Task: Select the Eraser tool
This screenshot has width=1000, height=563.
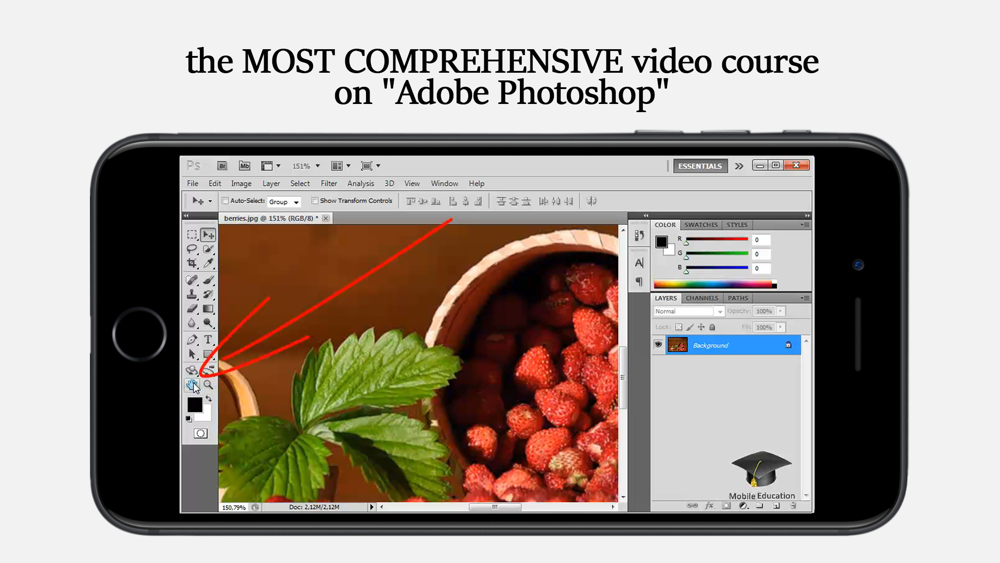Action: 191,309
